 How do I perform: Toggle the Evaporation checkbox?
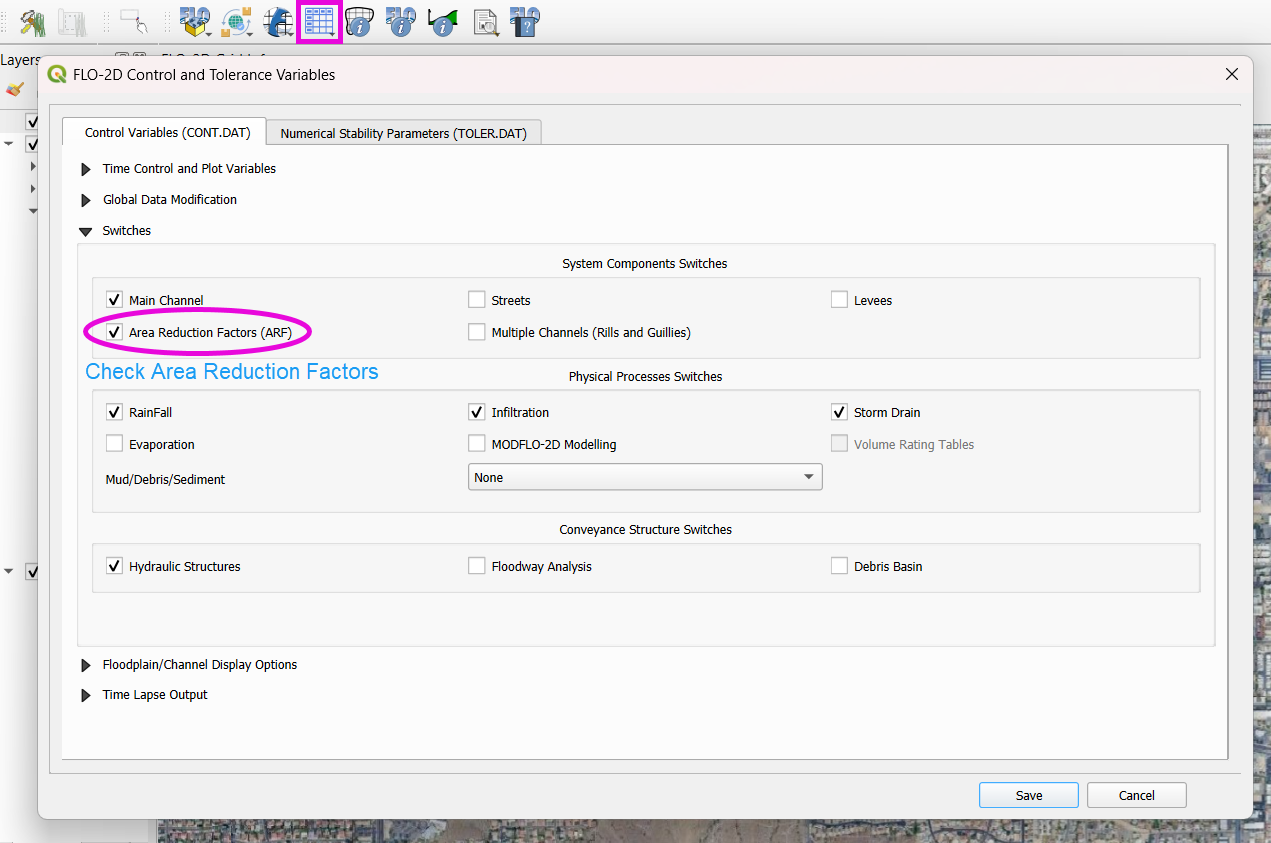coord(114,444)
